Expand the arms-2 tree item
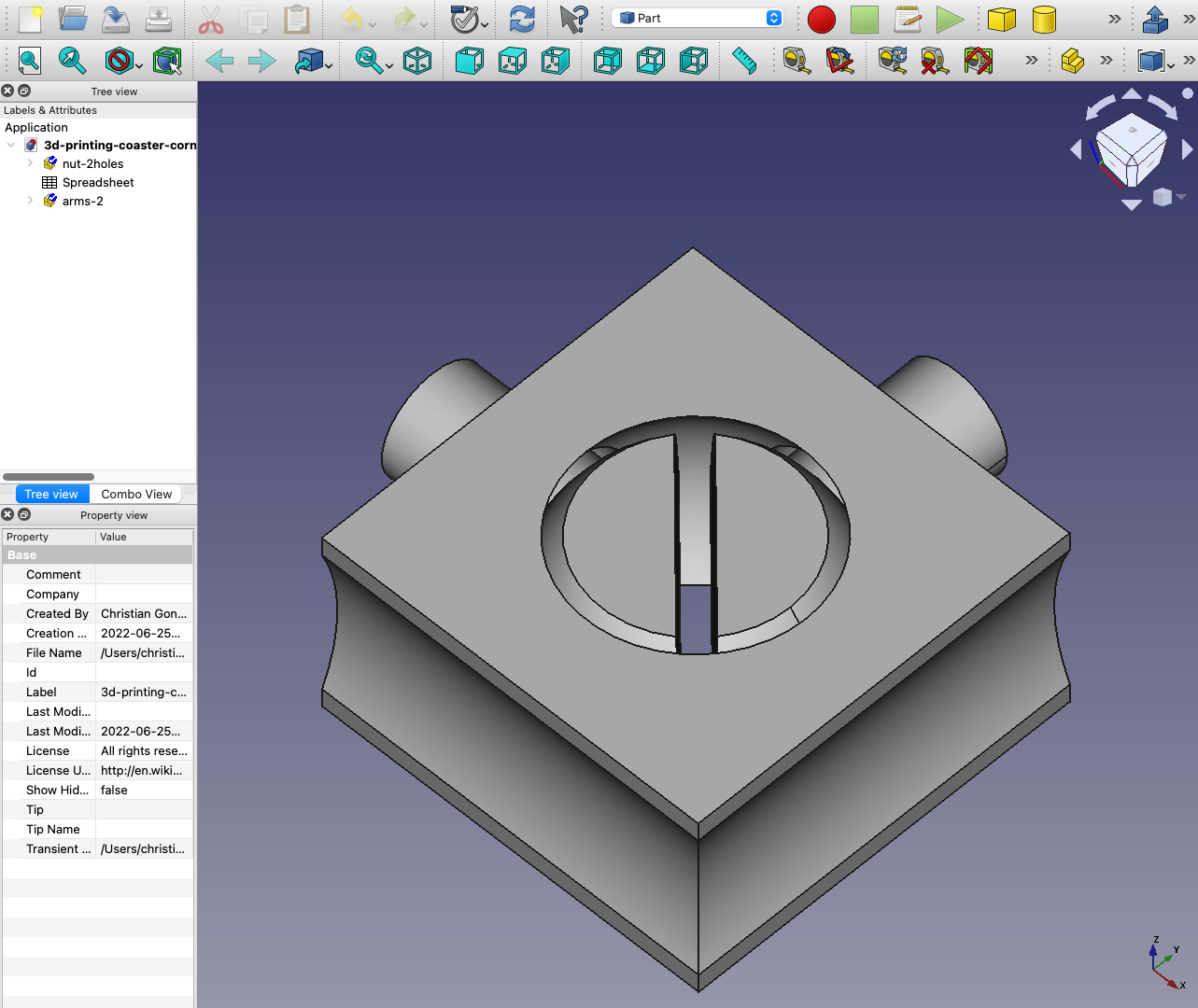1198x1008 pixels. pos(30,201)
